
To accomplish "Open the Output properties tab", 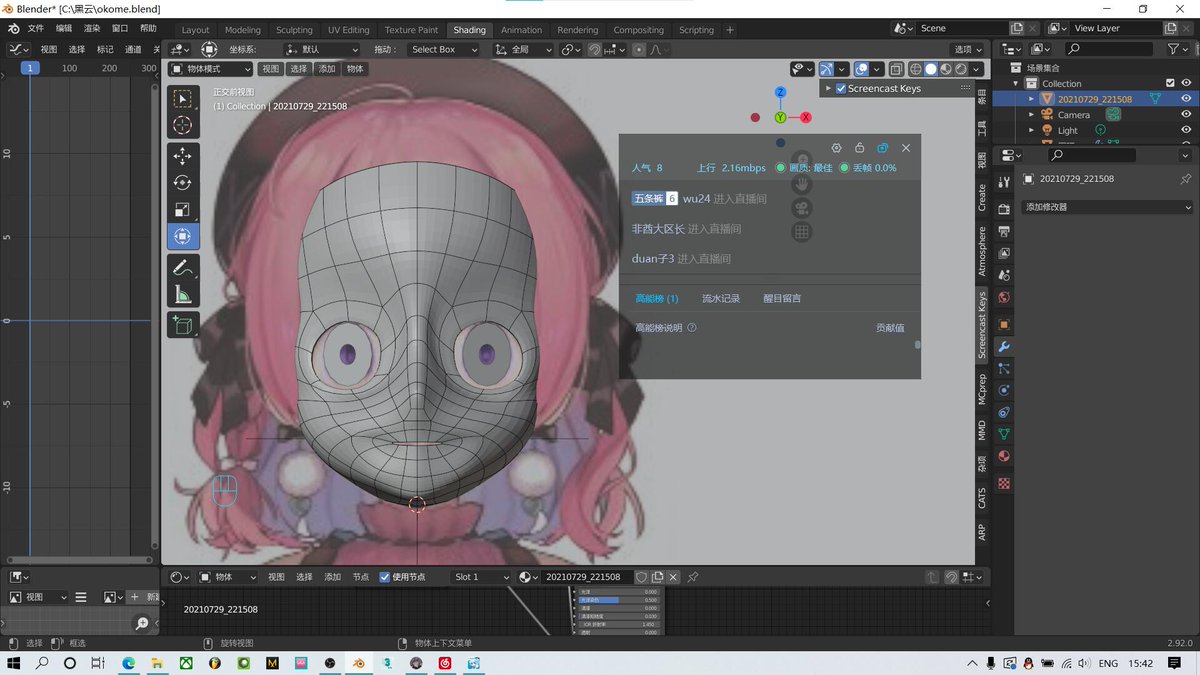I will (x=1004, y=231).
